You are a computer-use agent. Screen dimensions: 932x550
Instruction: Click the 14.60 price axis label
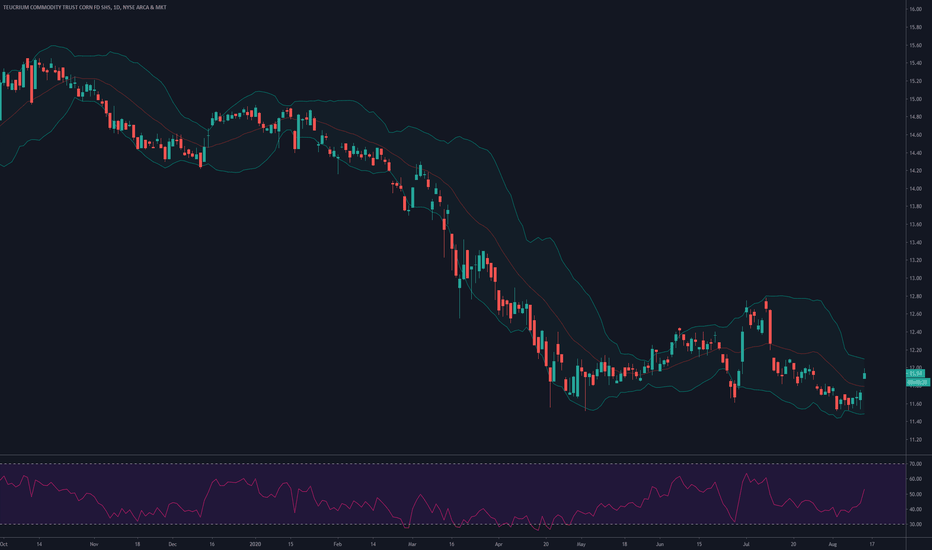(x=915, y=135)
